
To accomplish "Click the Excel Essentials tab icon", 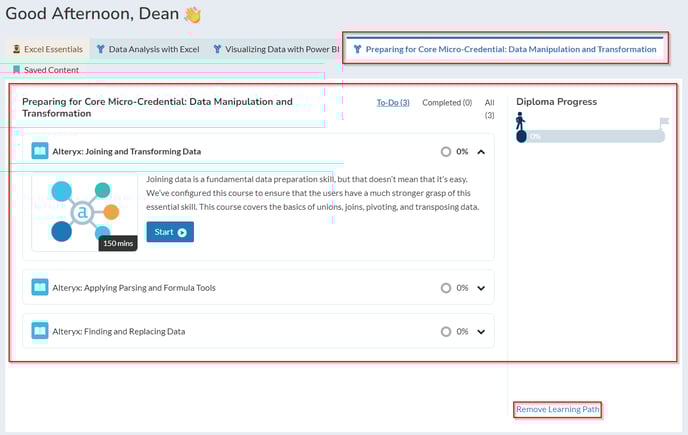I will coord(16,49).
